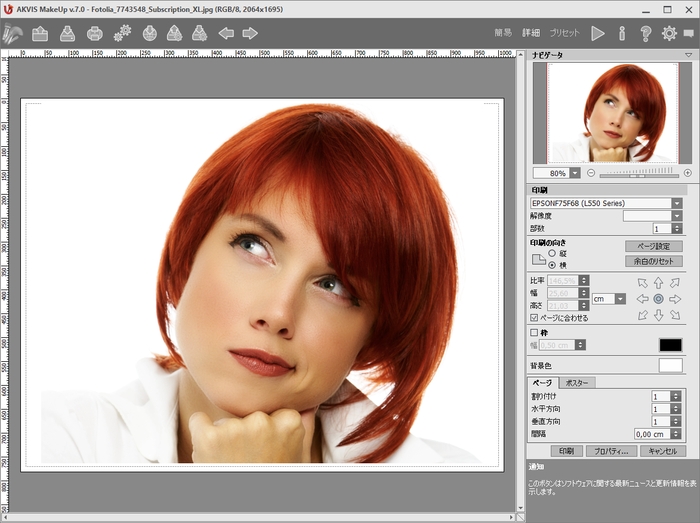Click the vertical canvas scrollbar
Viewport: 700px width, 523px height.
(520, 281)
